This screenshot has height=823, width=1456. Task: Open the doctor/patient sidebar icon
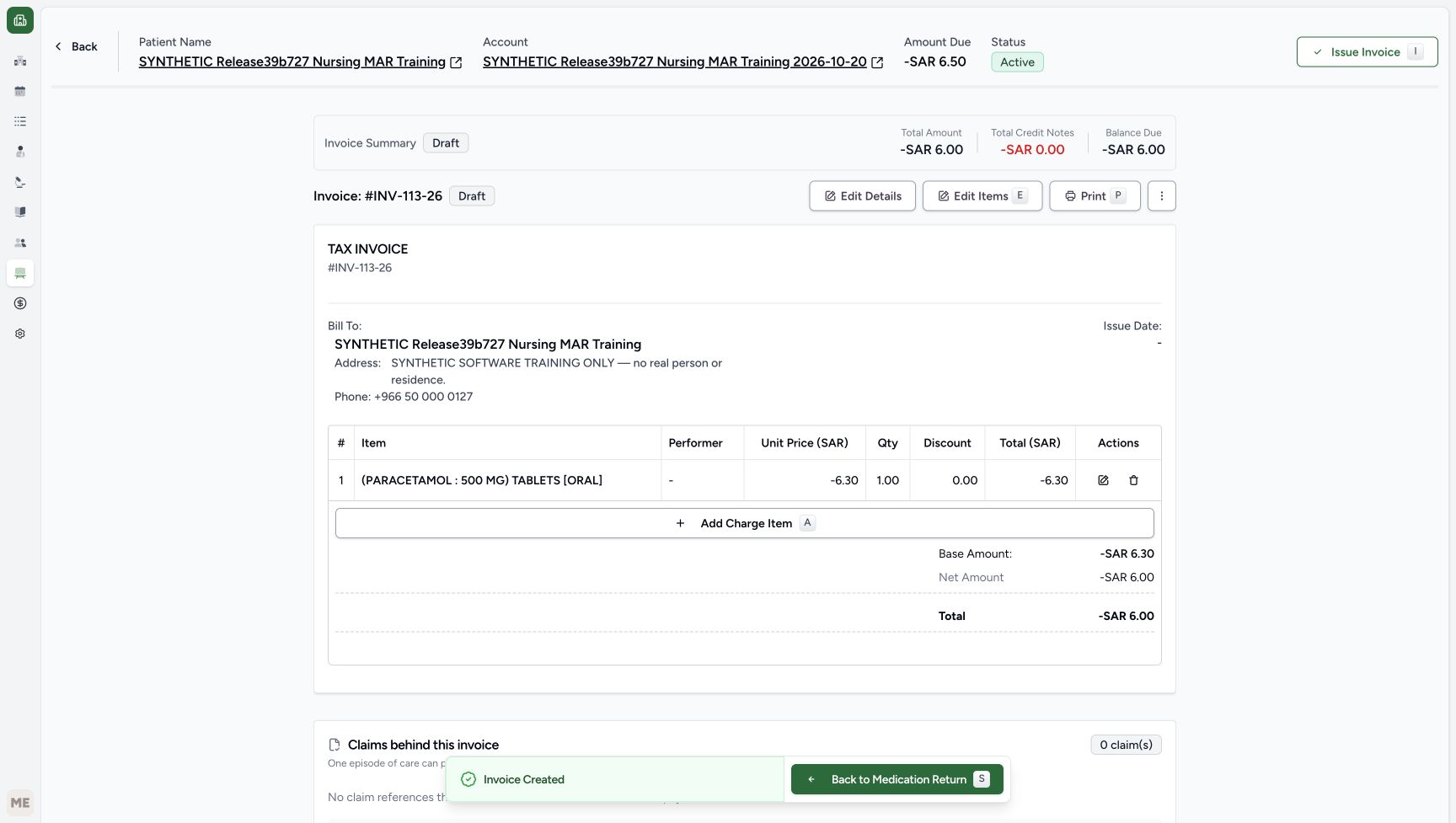click(x=20, y=152)
